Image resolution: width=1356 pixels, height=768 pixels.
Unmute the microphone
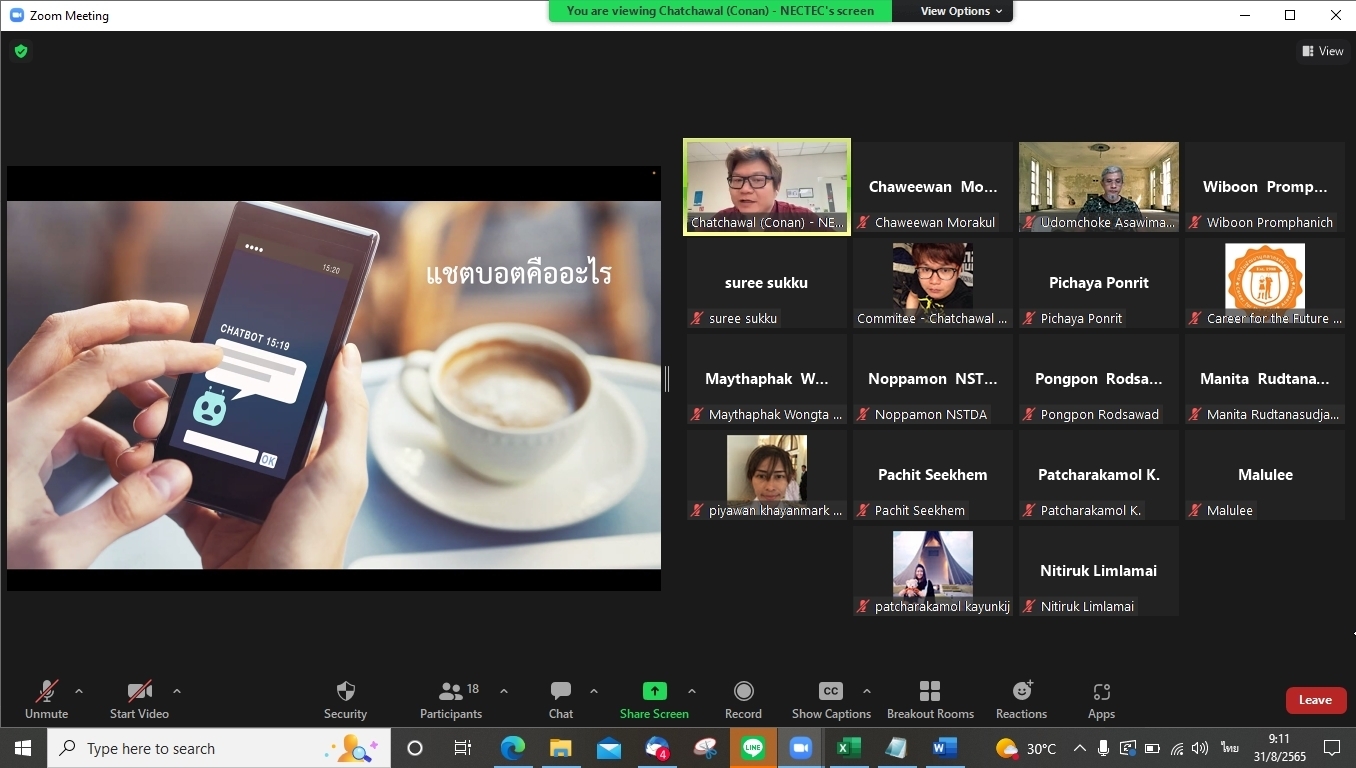click(x=46, y=692)
